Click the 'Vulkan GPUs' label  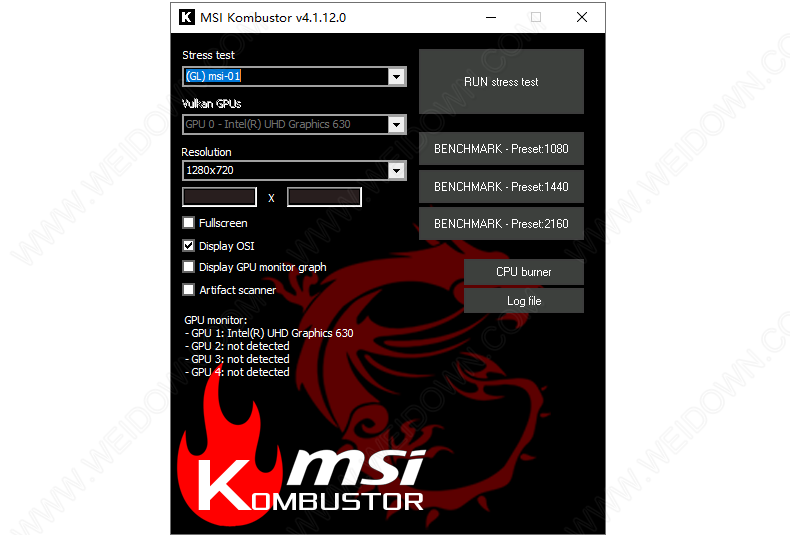211,104
